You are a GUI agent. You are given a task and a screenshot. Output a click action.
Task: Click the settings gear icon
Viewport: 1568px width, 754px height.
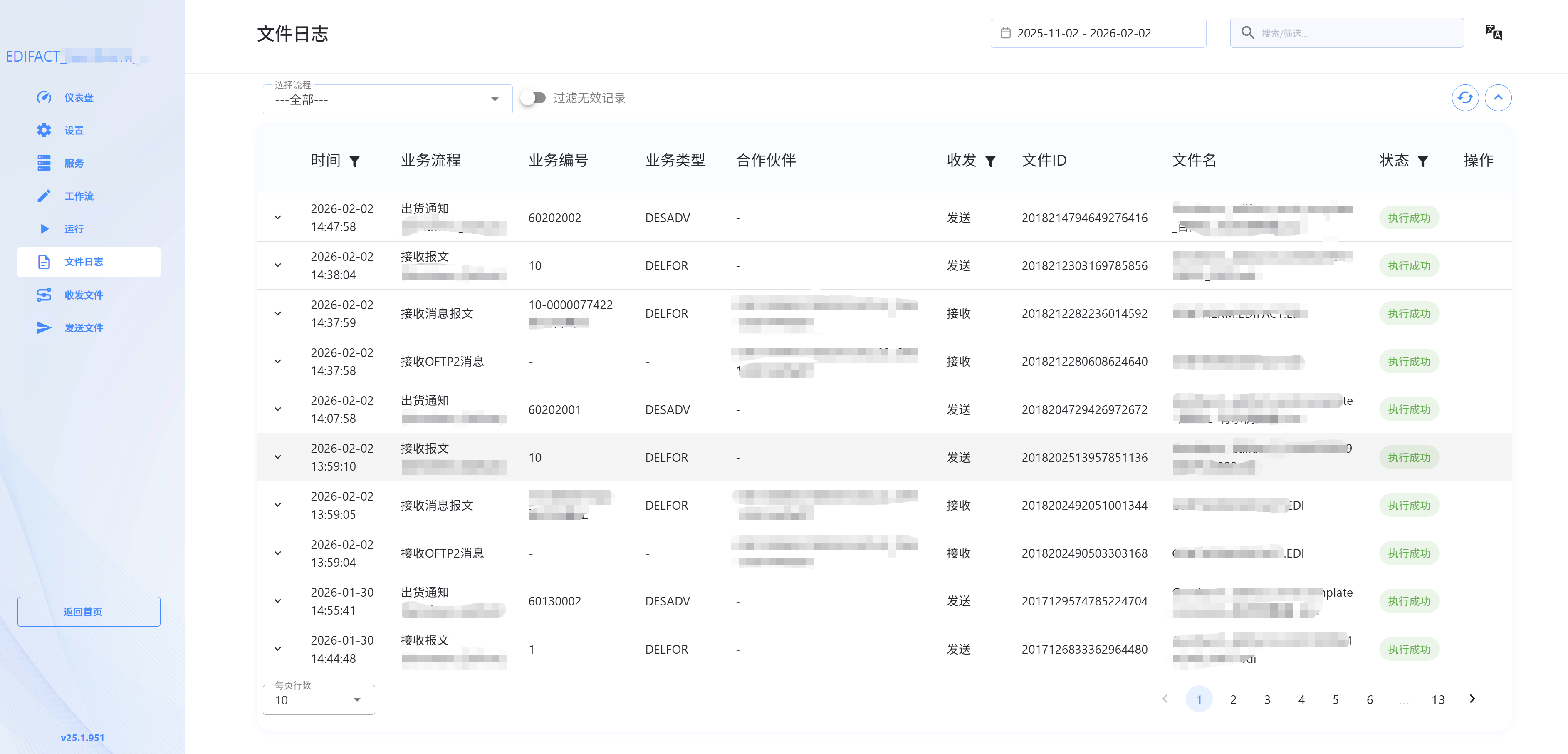44,130
